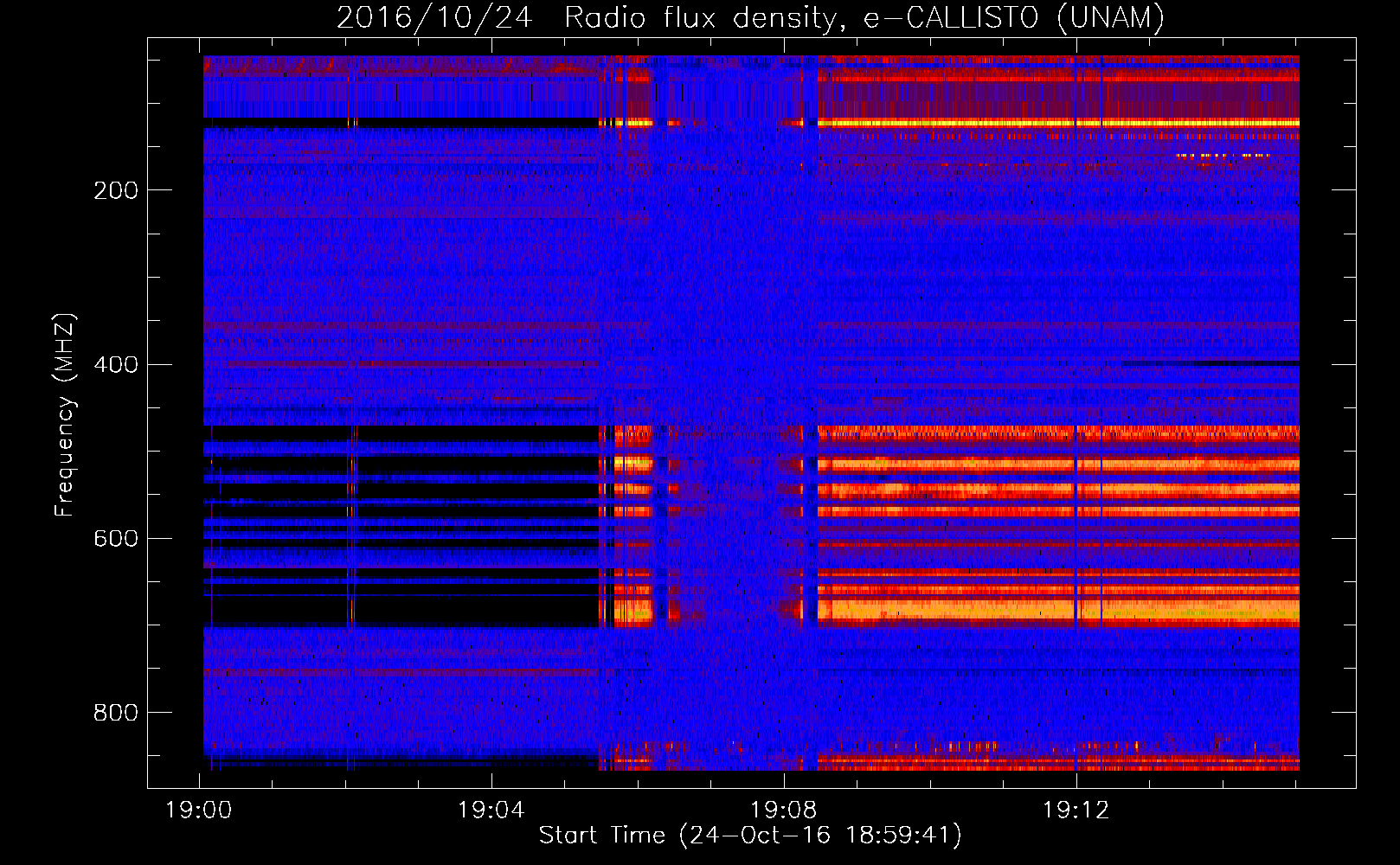Screen dimensions: 1400x865
Task: Click the 'Start Time (24-Oct-16 18:59:41)' label
Action: coord(750,836)
